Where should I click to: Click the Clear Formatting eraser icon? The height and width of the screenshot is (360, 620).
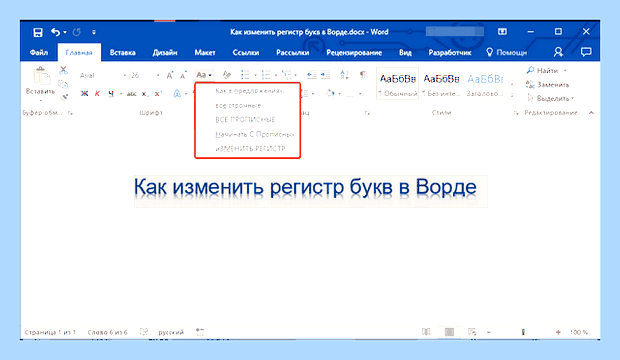pyautogui.click(x=227, y=75)
